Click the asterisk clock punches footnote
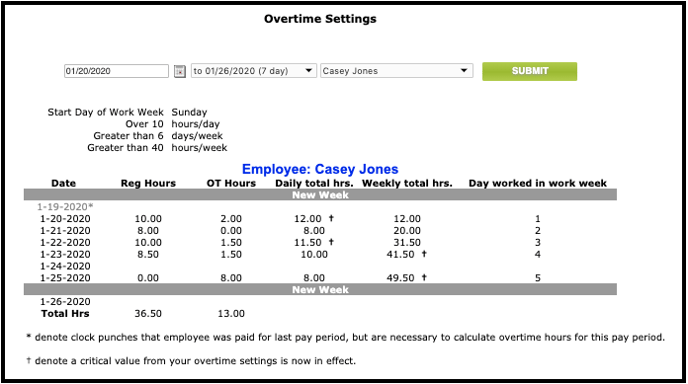 point(345,337)
